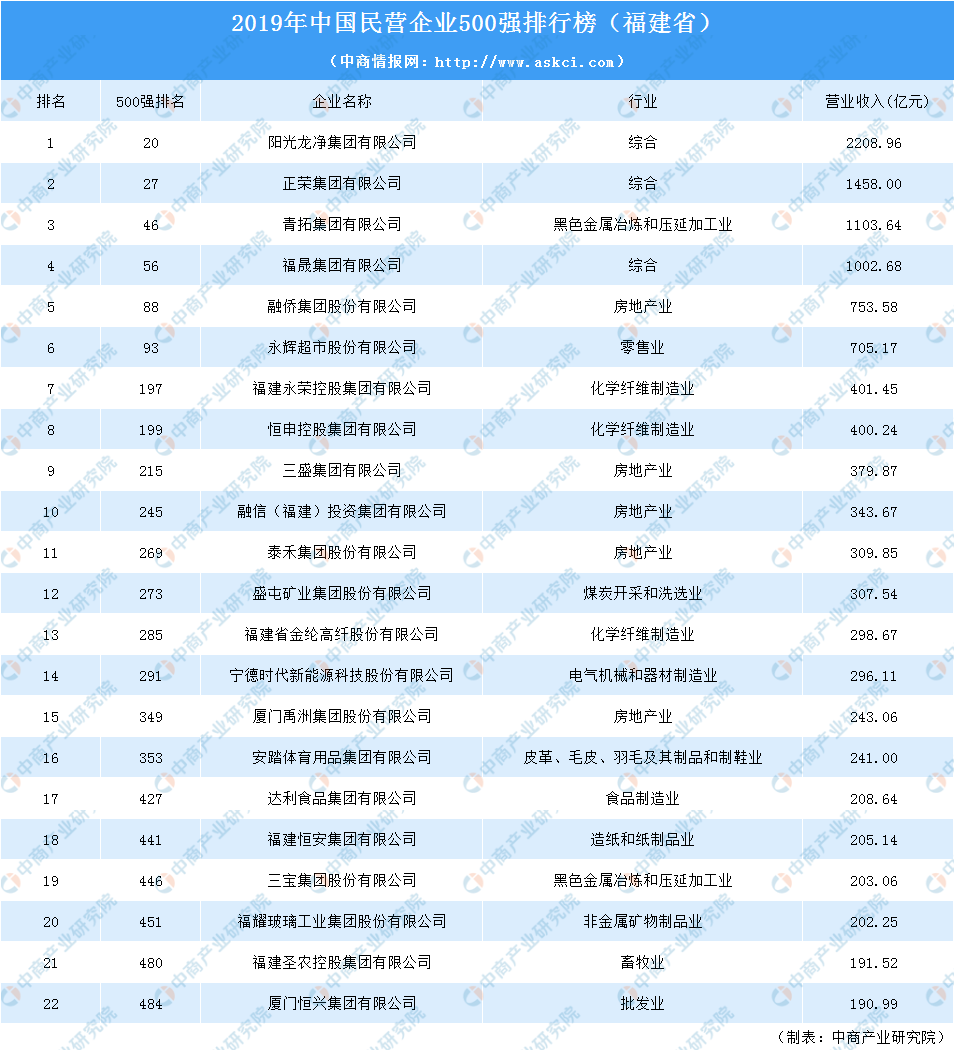This screenshot has height=1050, width=954.
Task: Click the footer credit 制表：中商产业研究院
Action: pyautogui.click(x=862, y=1037)
